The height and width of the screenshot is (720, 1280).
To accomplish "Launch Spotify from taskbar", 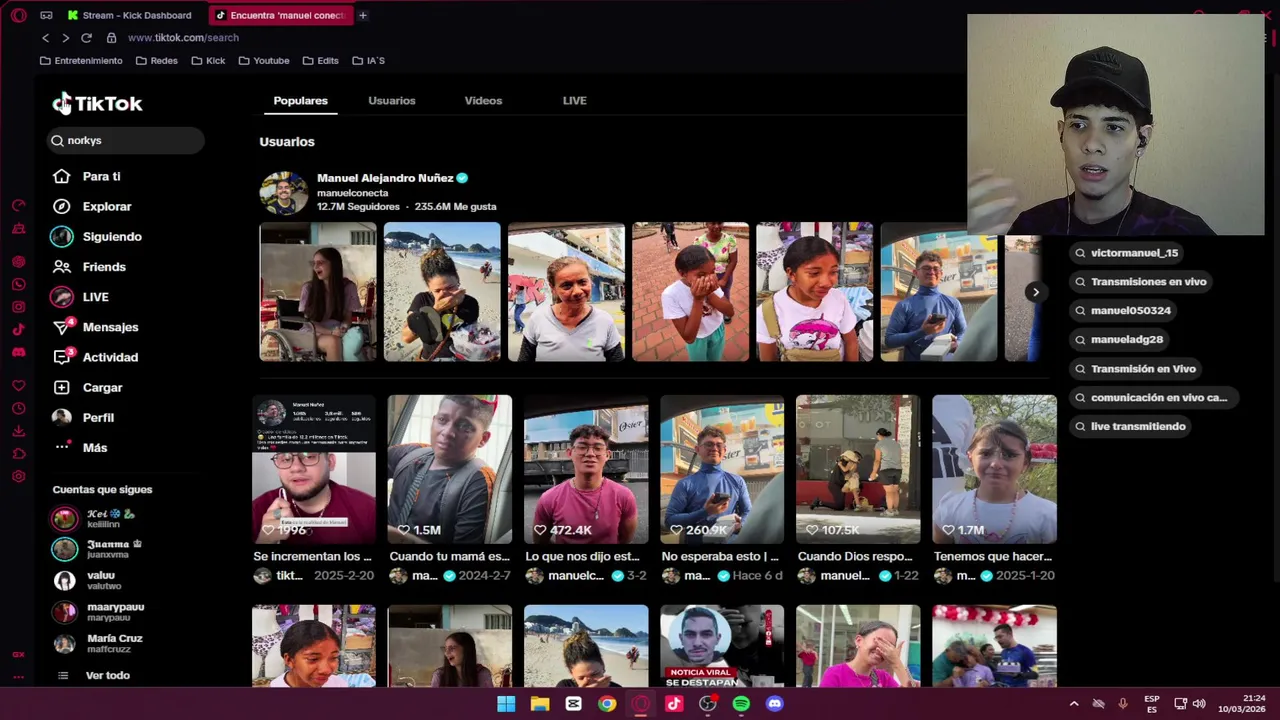I will click(741, 704).
